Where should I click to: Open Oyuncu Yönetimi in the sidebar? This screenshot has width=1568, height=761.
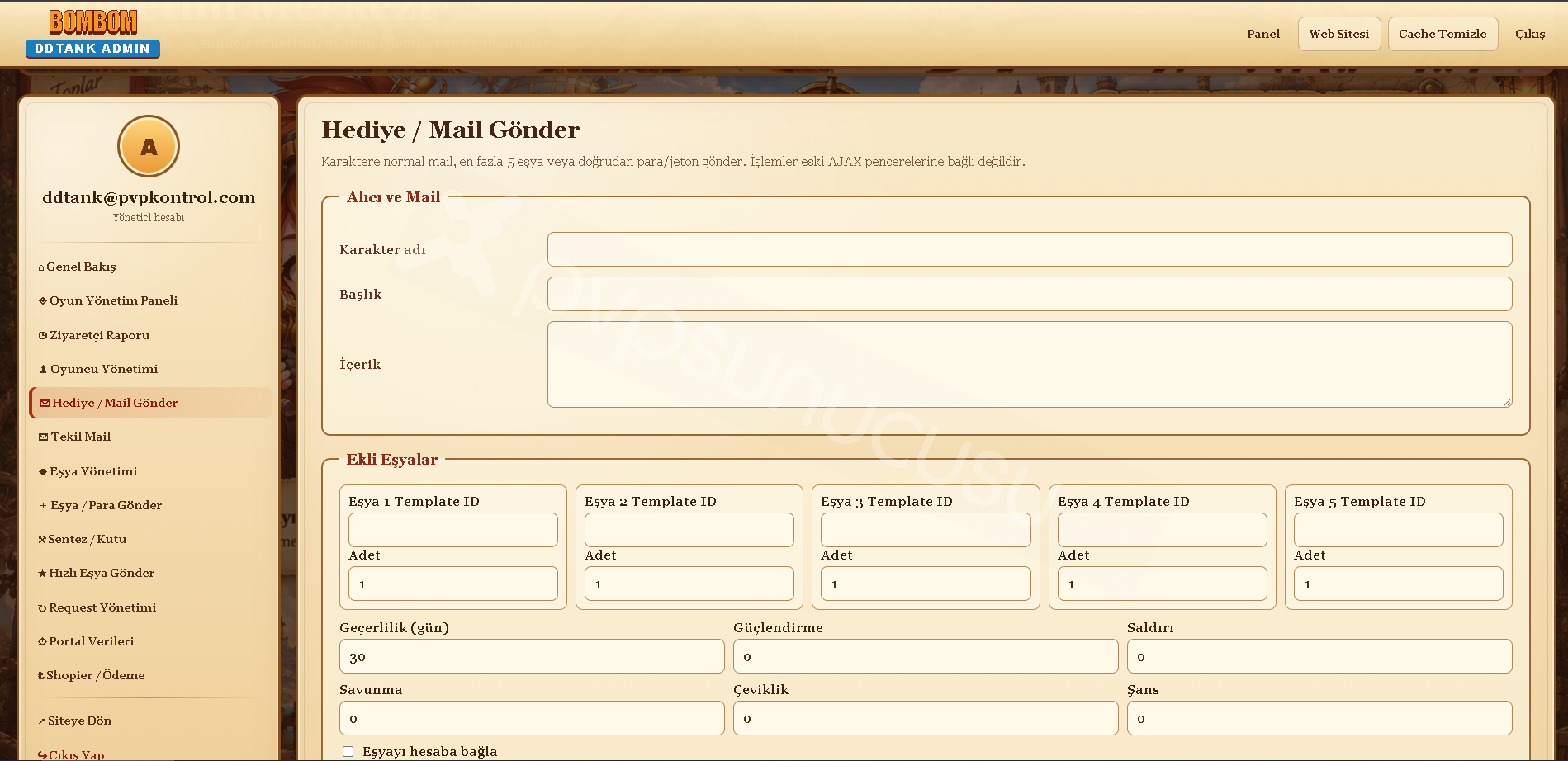pyautogui.click(x=98, y=369)
